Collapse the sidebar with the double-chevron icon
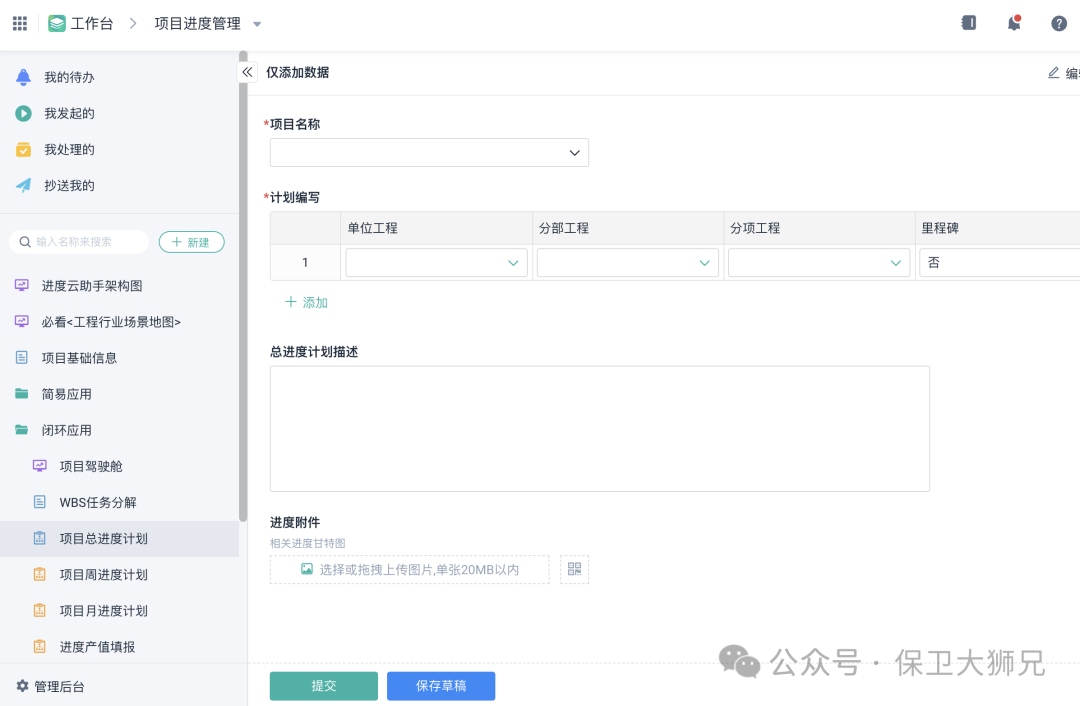The image size is (1080, 706). [247, 72]
